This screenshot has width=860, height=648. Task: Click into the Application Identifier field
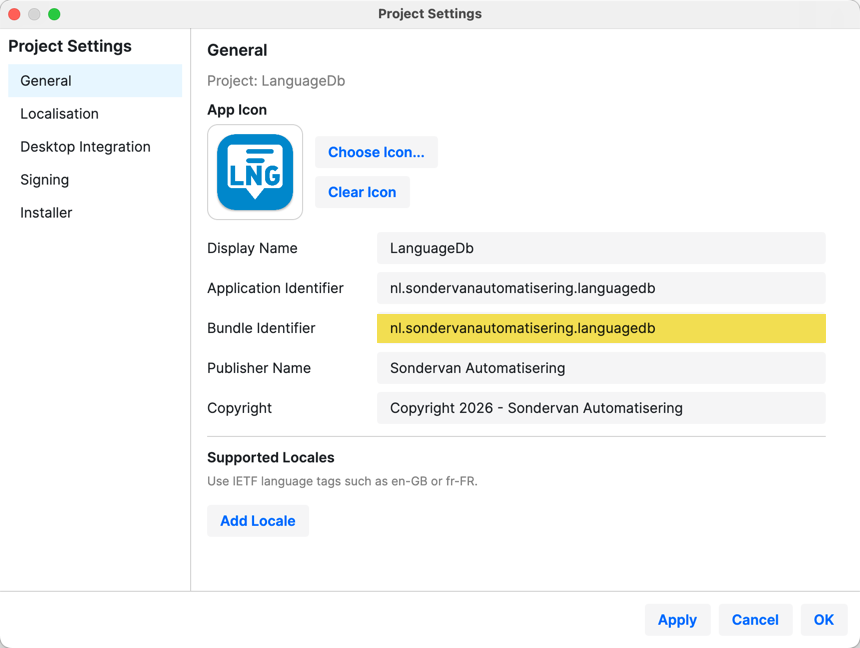601,288
